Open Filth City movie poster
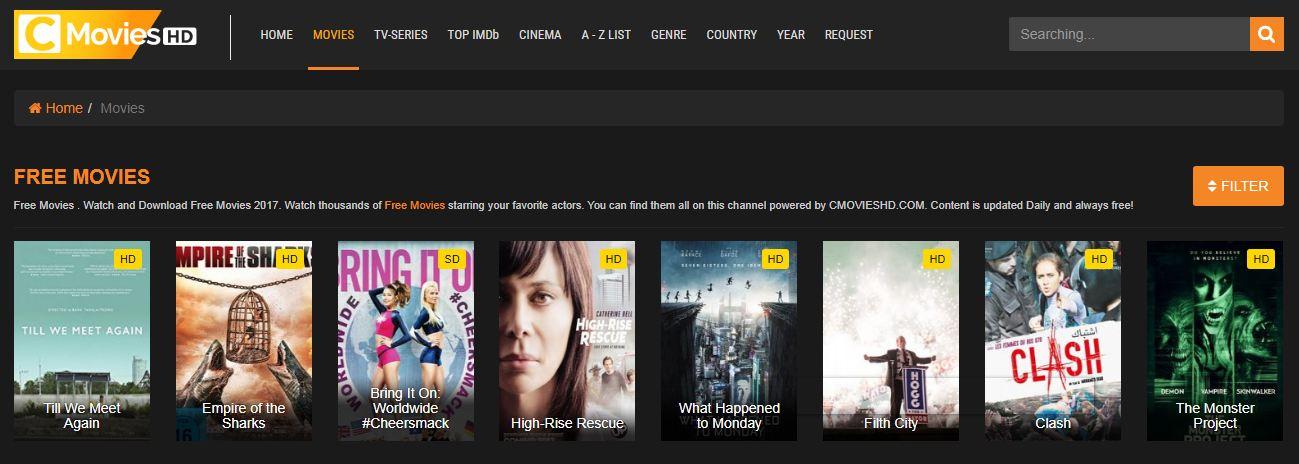The width and height of the screenshot is (1299, 464). [891, 341]
